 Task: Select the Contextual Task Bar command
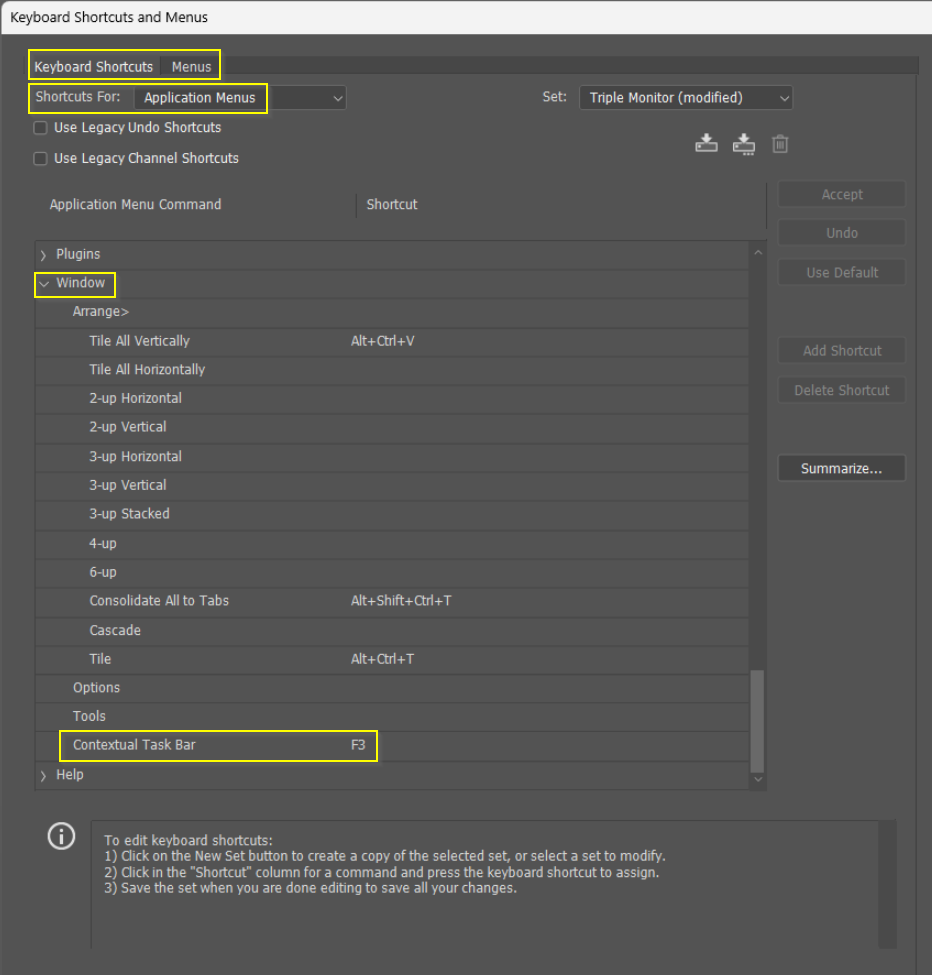pos(134,745)
